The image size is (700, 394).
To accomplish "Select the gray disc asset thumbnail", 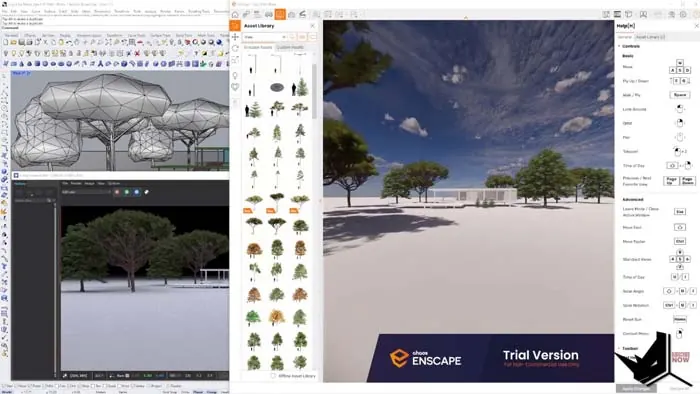I will pos(277,87).
